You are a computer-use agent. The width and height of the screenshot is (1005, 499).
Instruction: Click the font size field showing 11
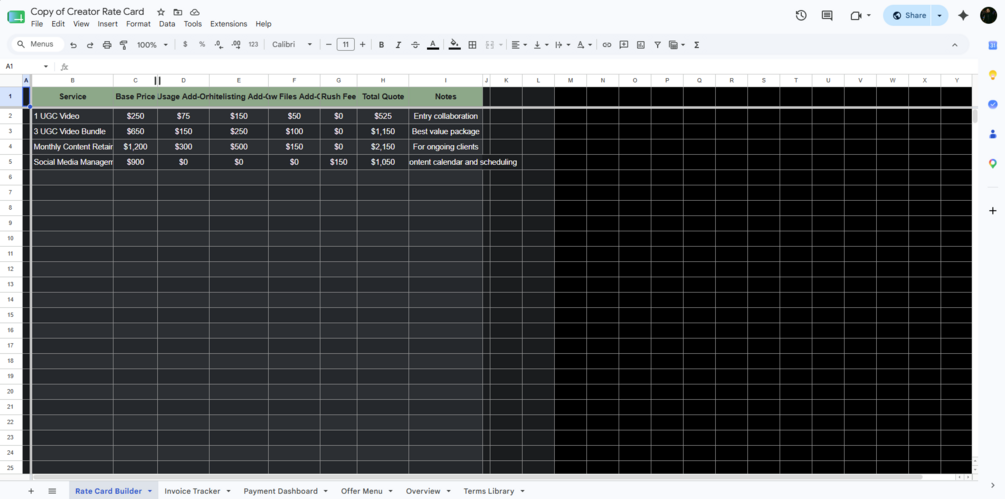pos(345,44)
